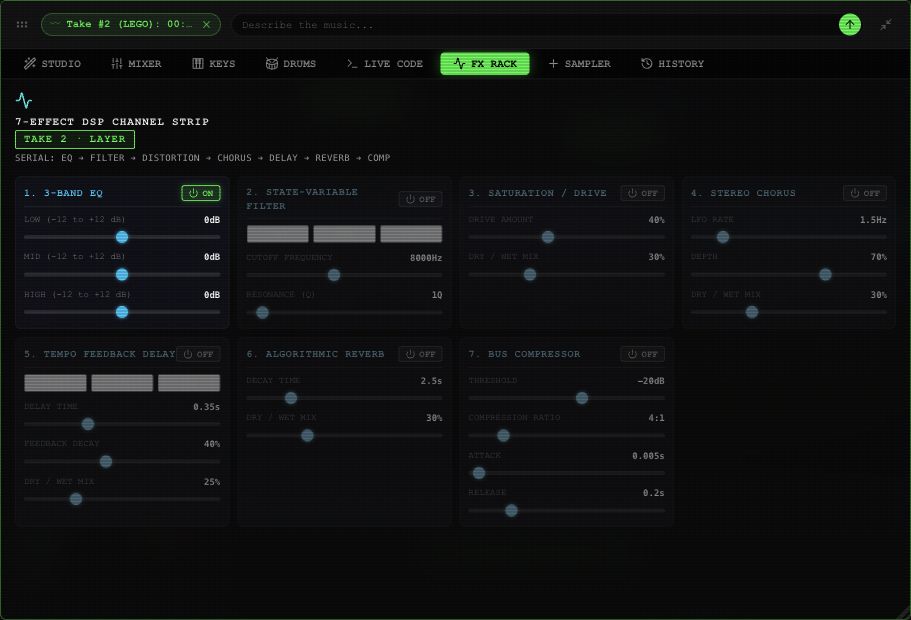Click the Take #2 (LEGO) chip label

tap(129, 24)
